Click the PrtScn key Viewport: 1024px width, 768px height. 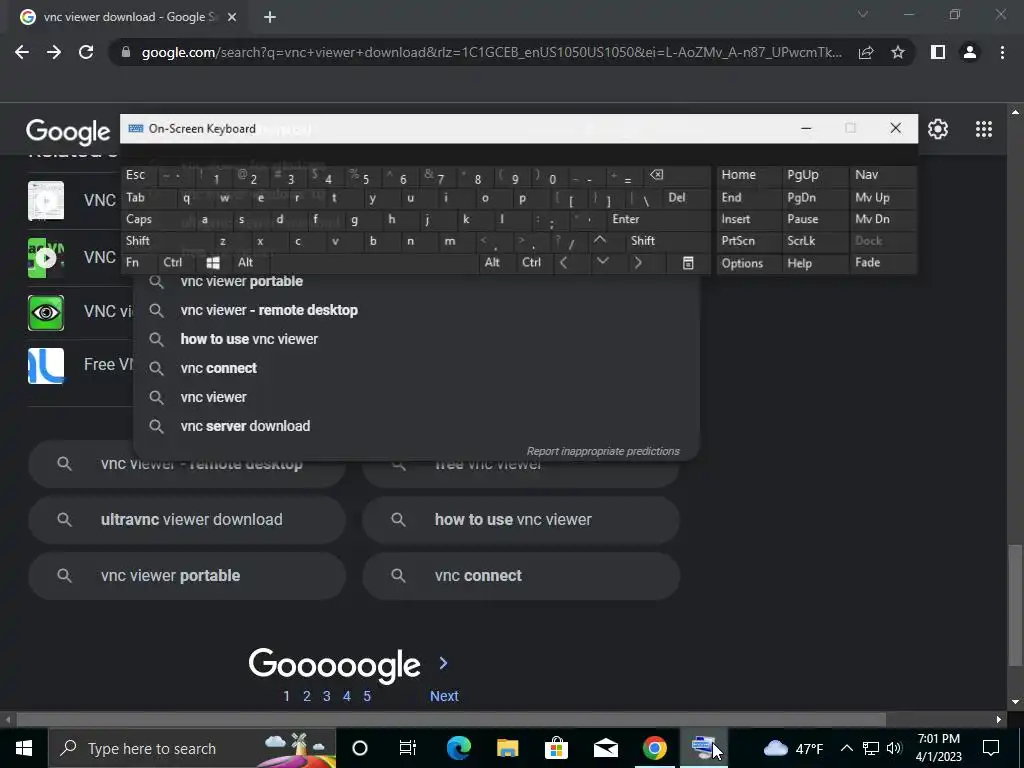738,240
